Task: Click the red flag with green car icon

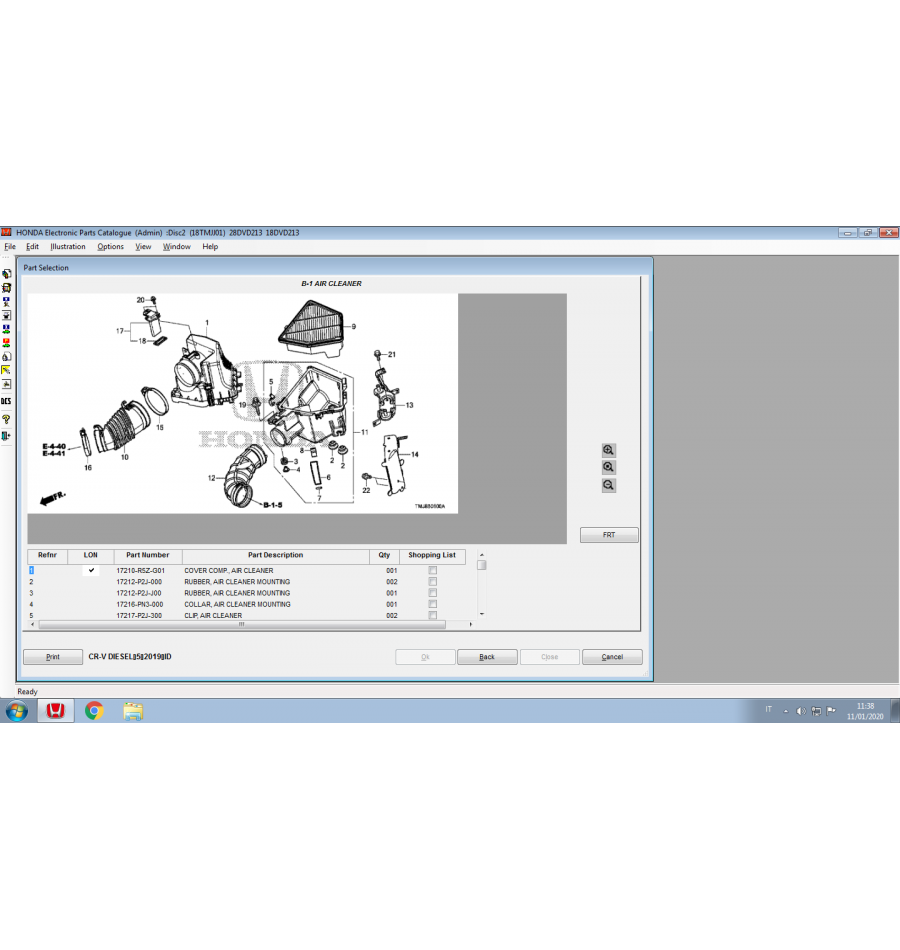Action: tap(7, 343)
